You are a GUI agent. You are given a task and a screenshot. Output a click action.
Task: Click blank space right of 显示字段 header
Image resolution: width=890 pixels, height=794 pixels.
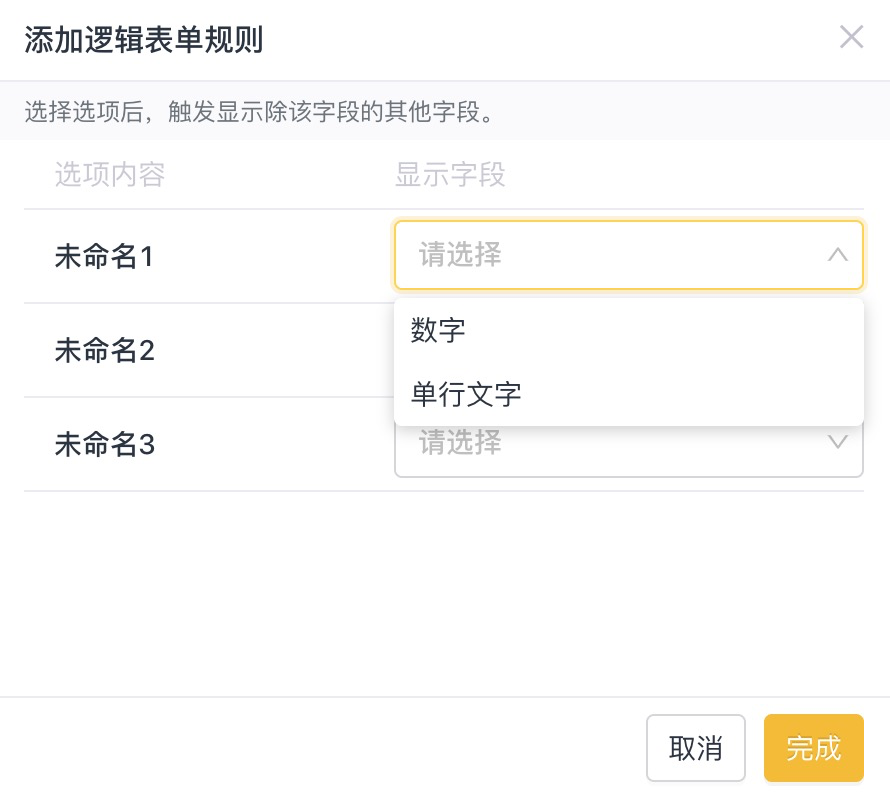690,175
